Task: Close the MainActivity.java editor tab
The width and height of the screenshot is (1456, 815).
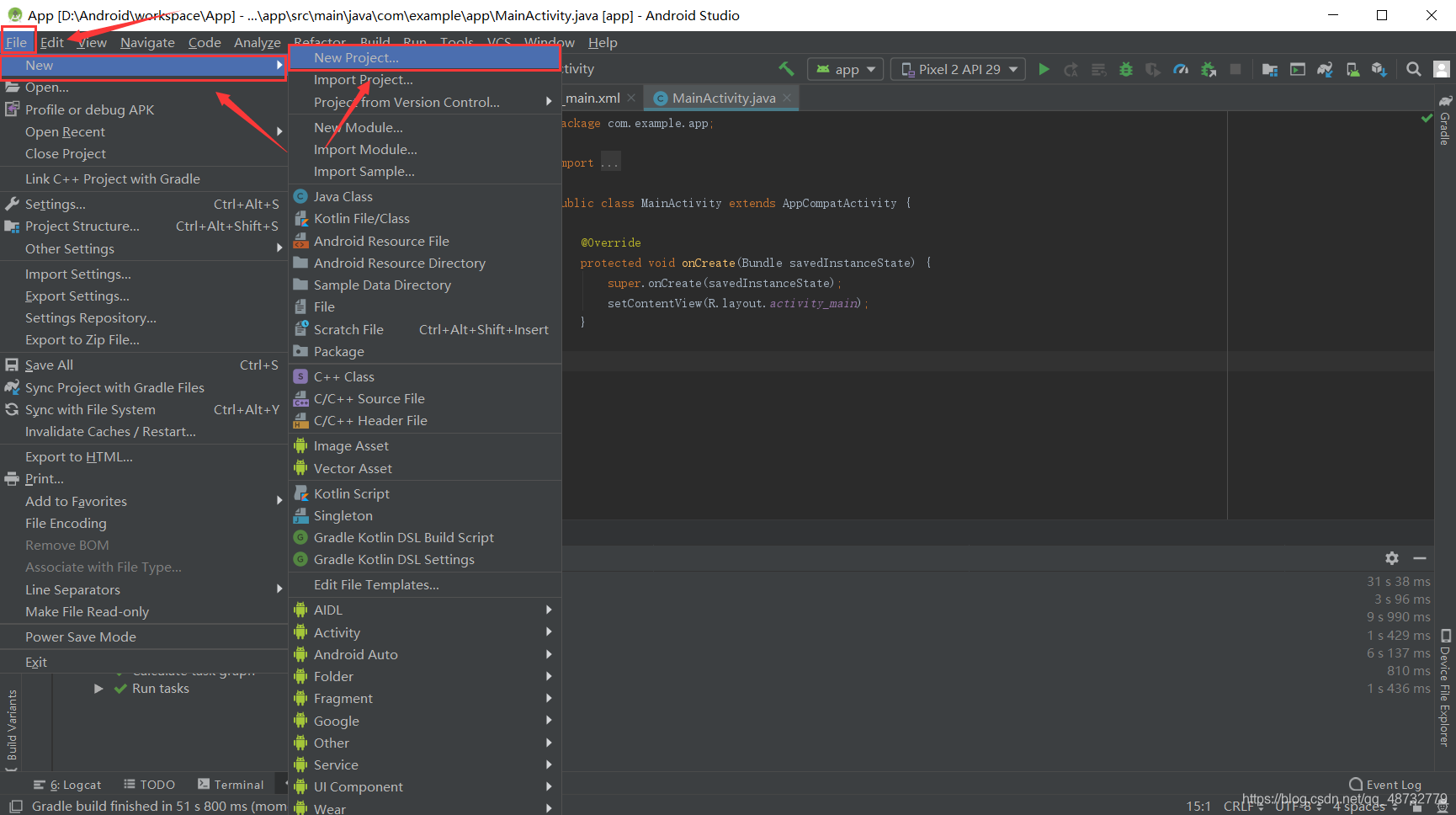Action: 787,98
